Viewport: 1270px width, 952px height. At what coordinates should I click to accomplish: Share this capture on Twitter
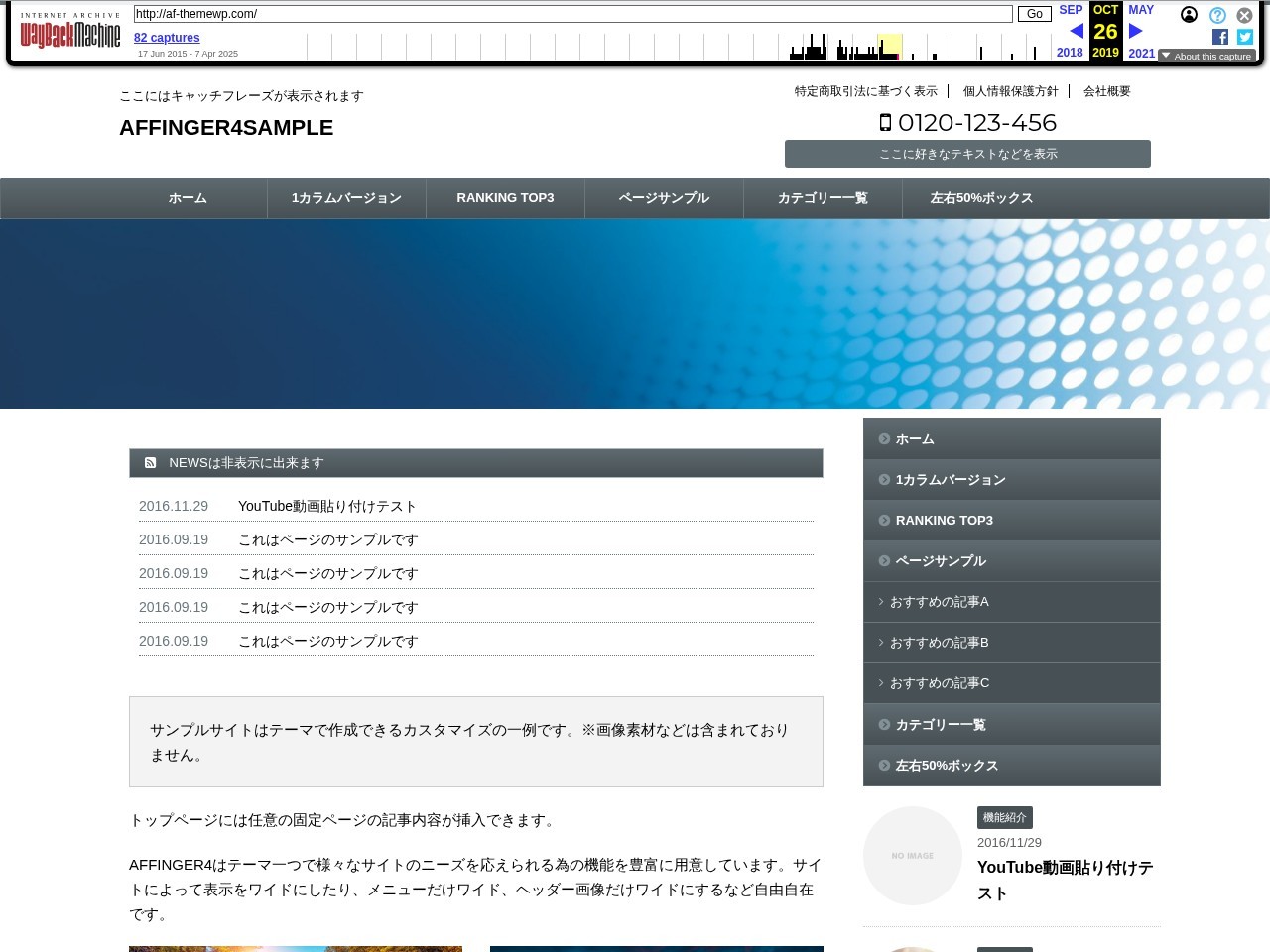[x=1244, y=37]
